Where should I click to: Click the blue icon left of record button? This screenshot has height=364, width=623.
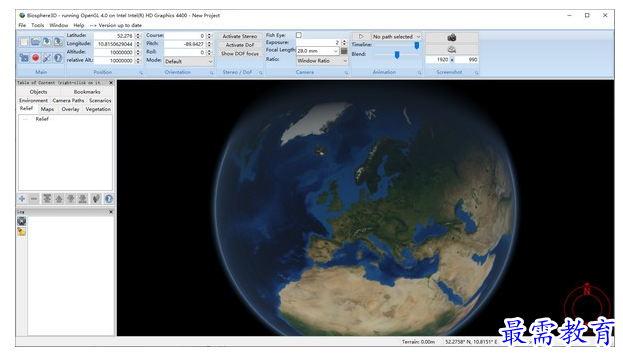point(24,58)
